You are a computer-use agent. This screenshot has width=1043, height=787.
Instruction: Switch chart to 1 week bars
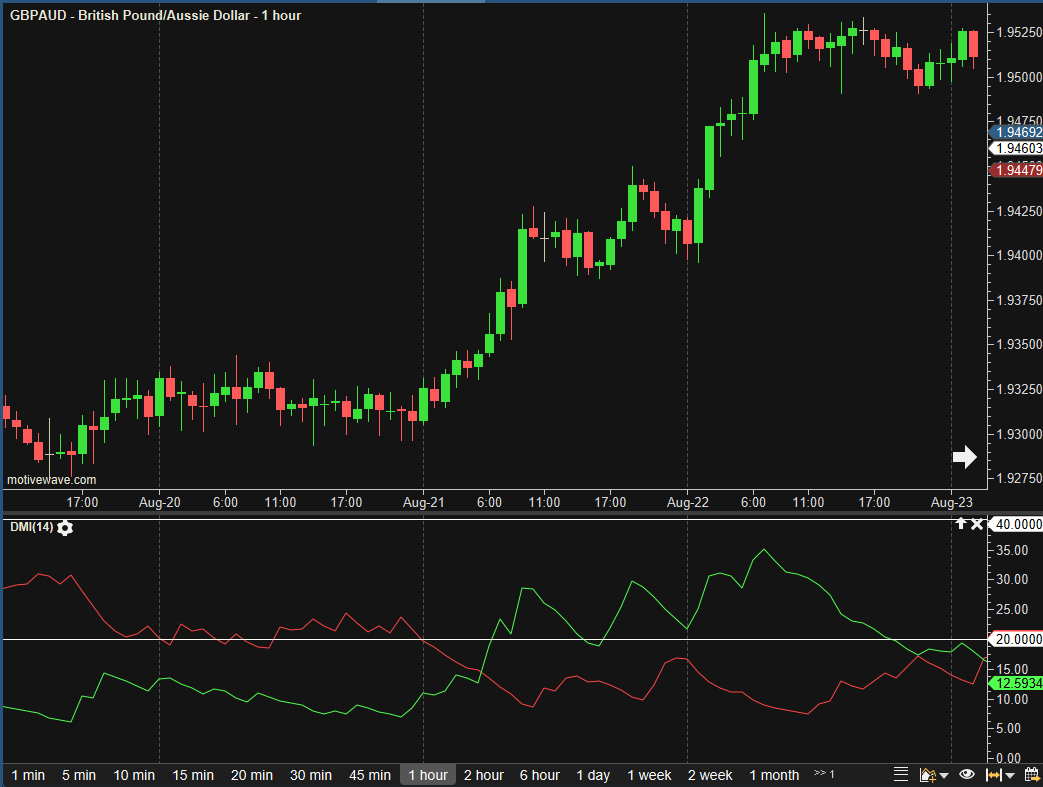650,775
